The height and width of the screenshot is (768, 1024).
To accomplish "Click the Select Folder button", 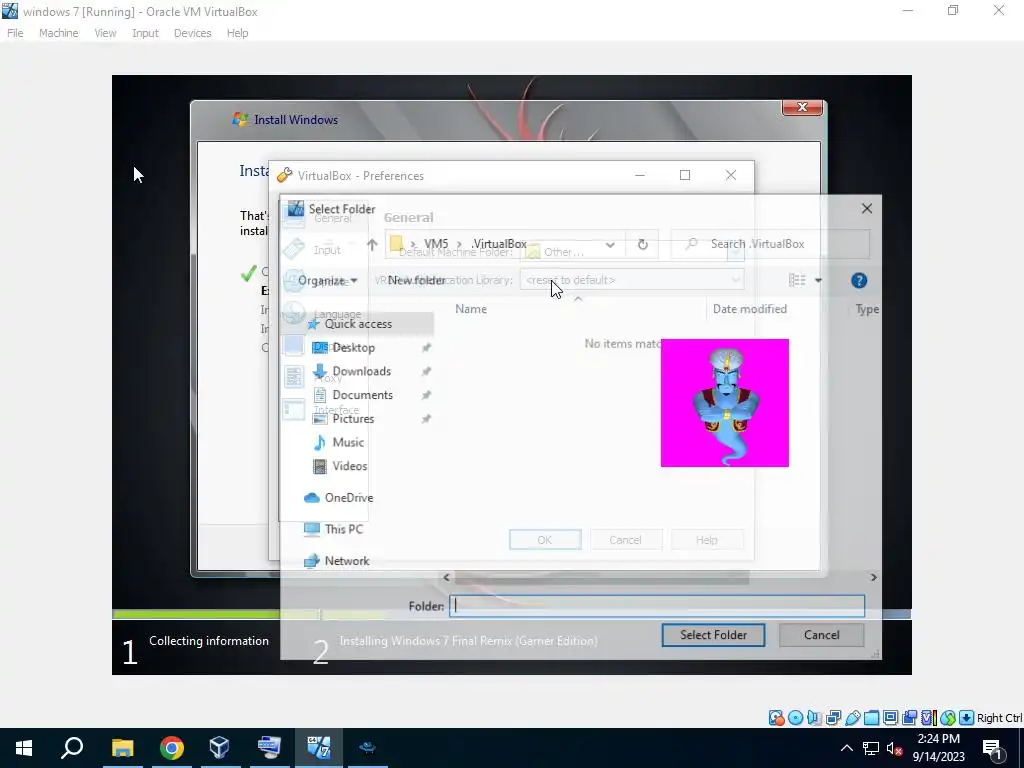I will coord(713,635).
